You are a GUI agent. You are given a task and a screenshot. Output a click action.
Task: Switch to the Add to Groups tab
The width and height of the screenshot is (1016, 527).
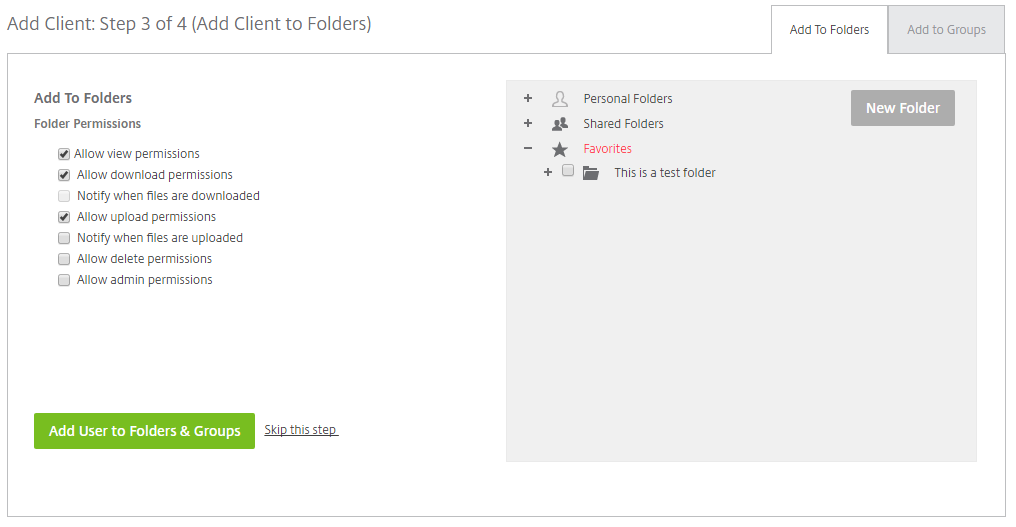pos(946,30)
